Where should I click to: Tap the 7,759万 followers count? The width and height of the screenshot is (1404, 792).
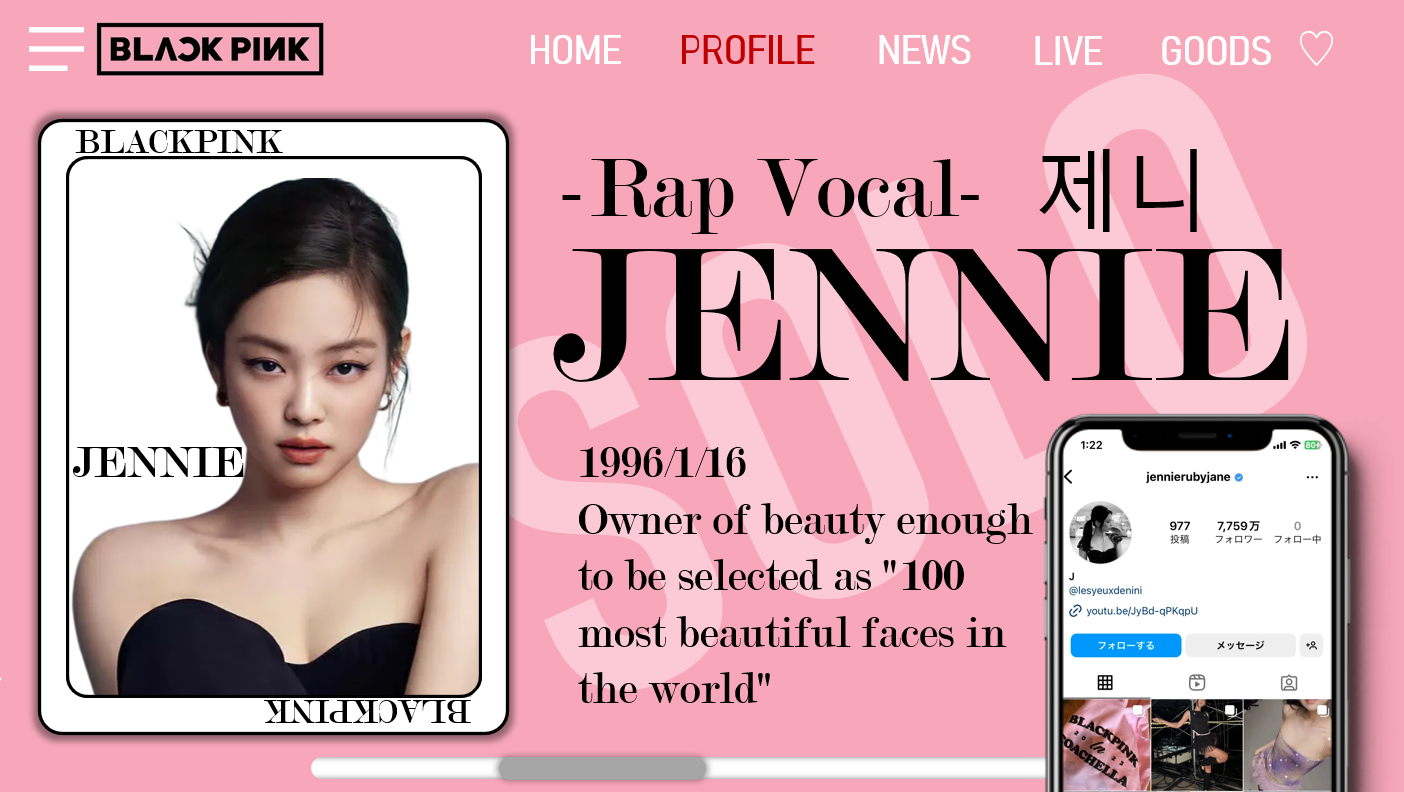(x=1238, y=532)
